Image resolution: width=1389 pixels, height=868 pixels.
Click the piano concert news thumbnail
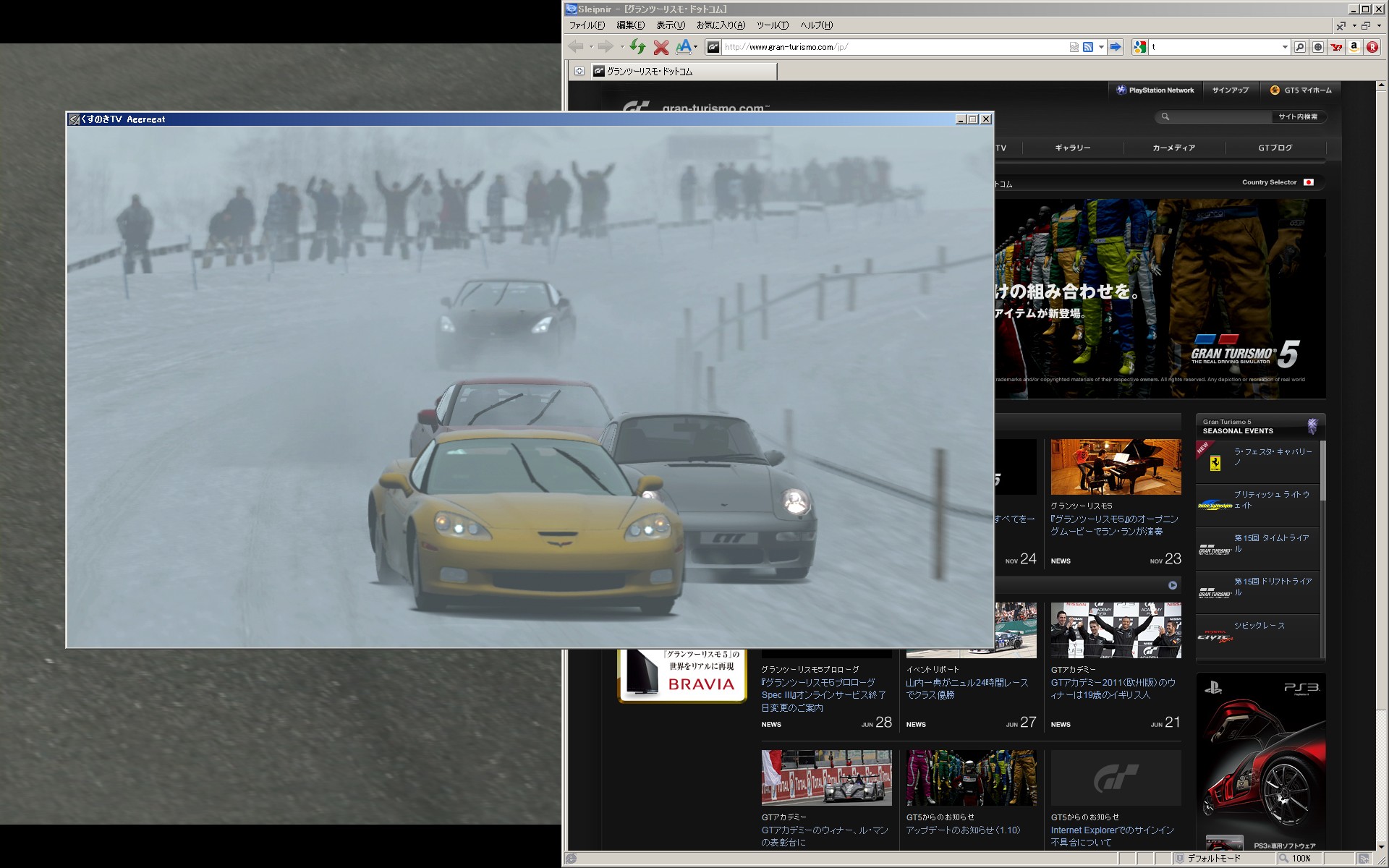pos(1116,467)
